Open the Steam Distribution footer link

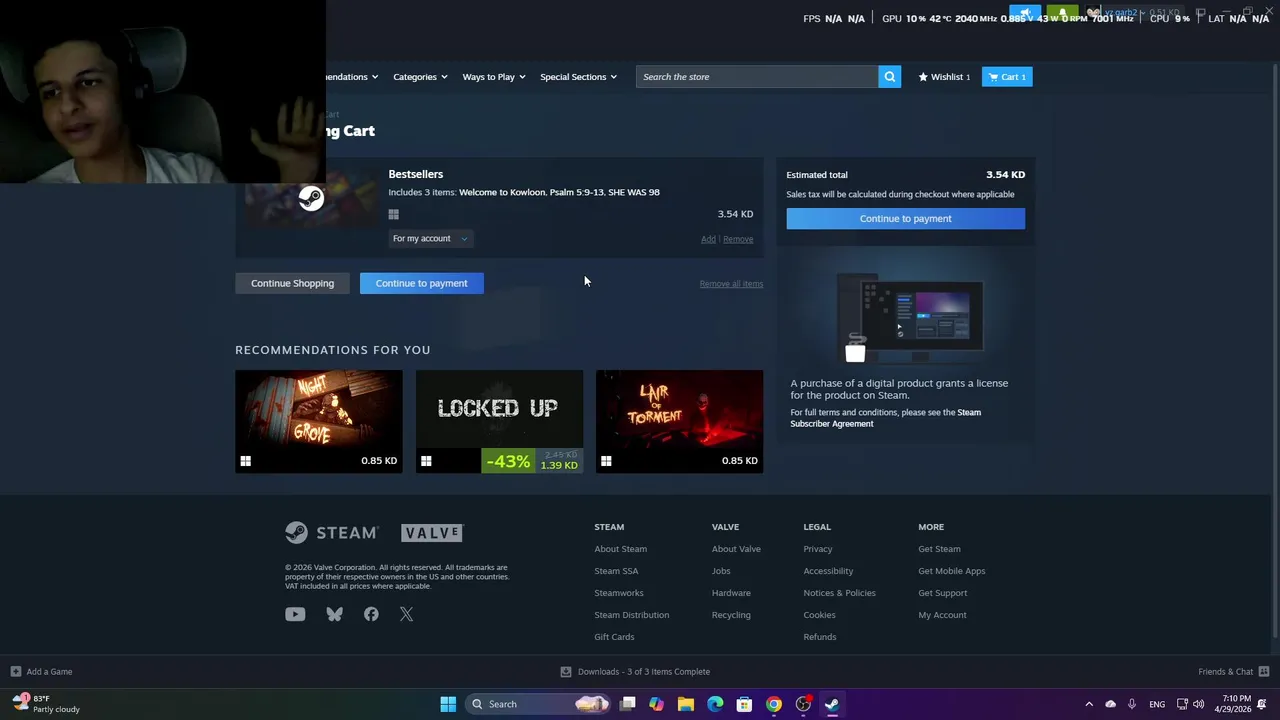(x=631, y=615)
